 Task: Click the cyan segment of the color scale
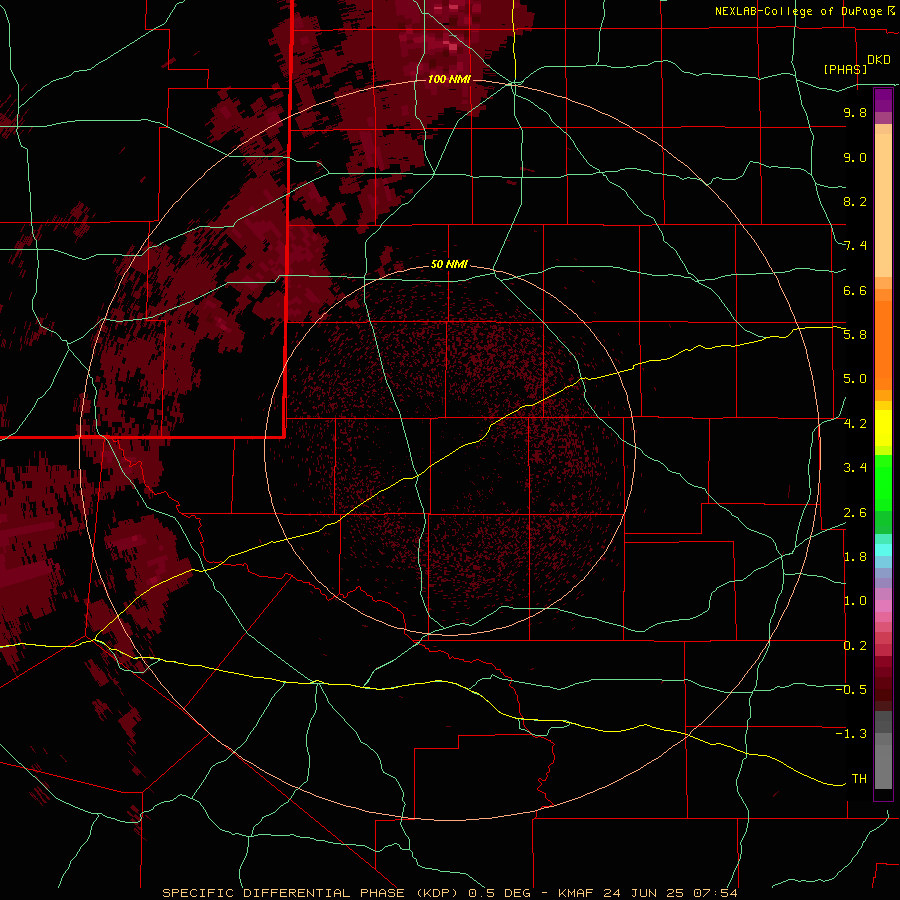click(x=883, y=550)
